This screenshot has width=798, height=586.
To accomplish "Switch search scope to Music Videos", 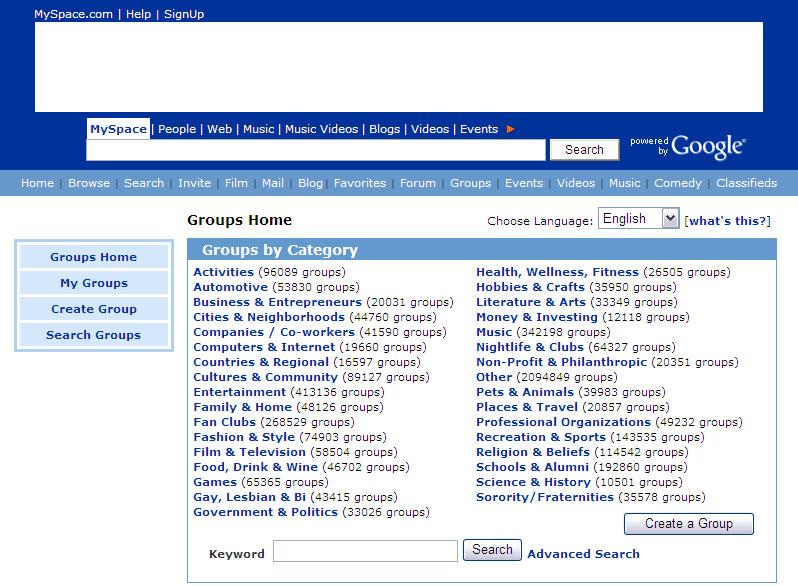I will [321, 129].
